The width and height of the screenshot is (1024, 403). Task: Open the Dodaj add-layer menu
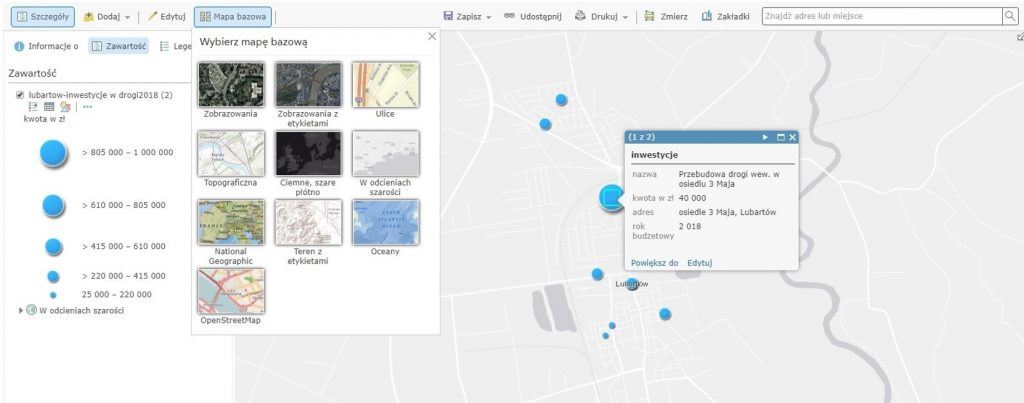coord(107,17)
